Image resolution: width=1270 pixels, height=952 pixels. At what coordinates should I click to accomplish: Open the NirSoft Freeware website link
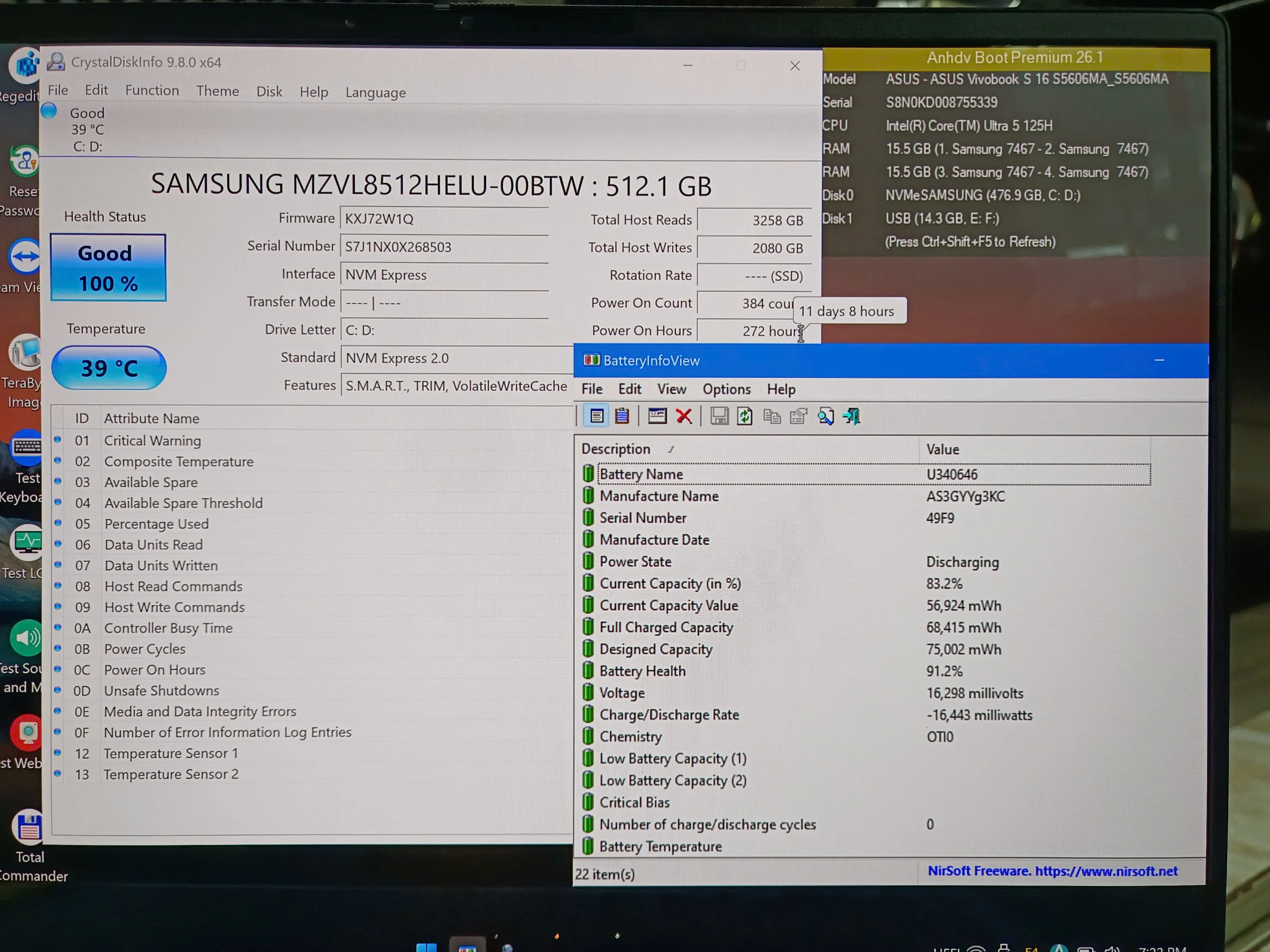click(1052, 871)
